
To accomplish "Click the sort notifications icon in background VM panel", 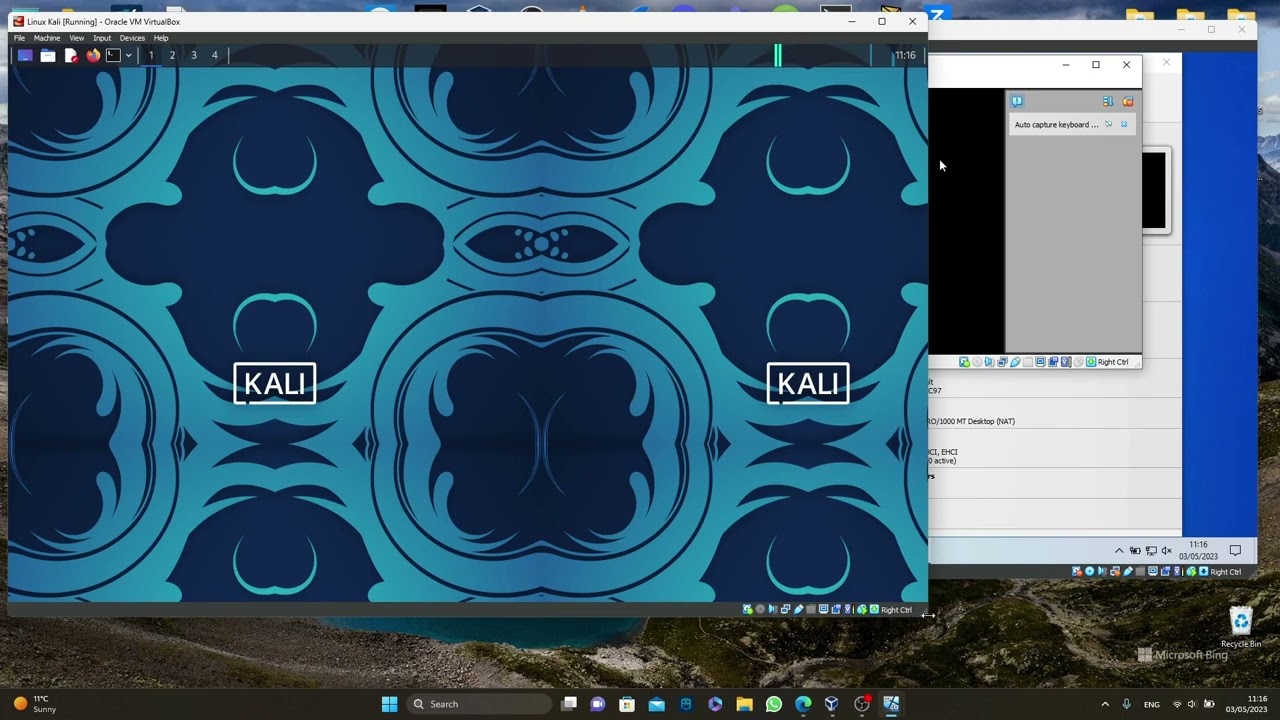I will point(1108,101).
